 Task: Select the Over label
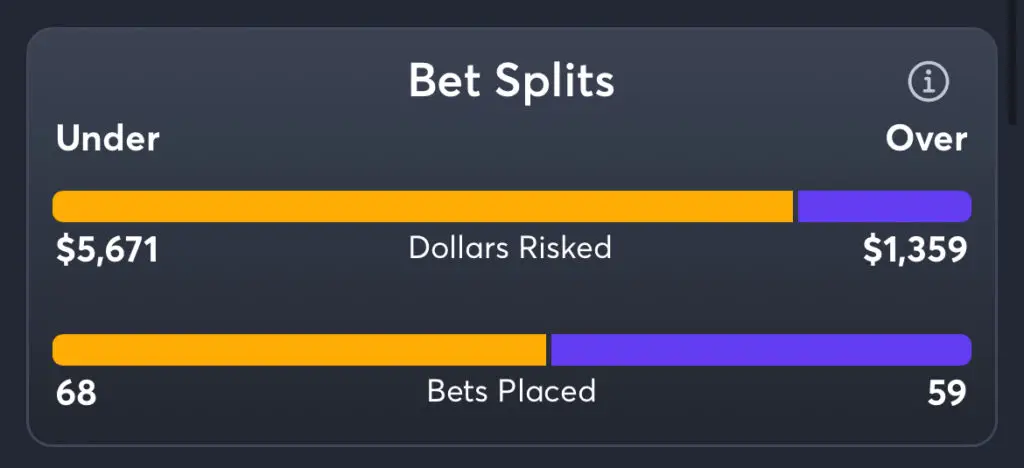[926, 139]
